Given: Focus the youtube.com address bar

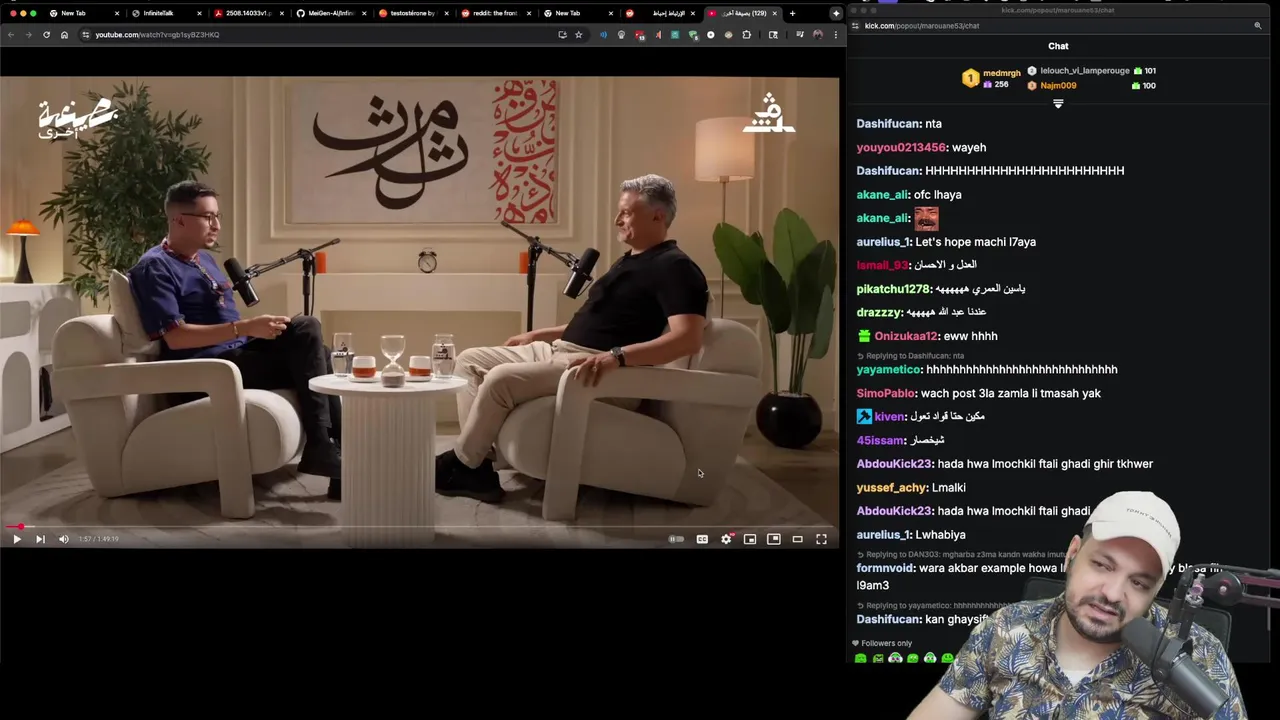Looking at the screenshot, I should coord(320,35).
